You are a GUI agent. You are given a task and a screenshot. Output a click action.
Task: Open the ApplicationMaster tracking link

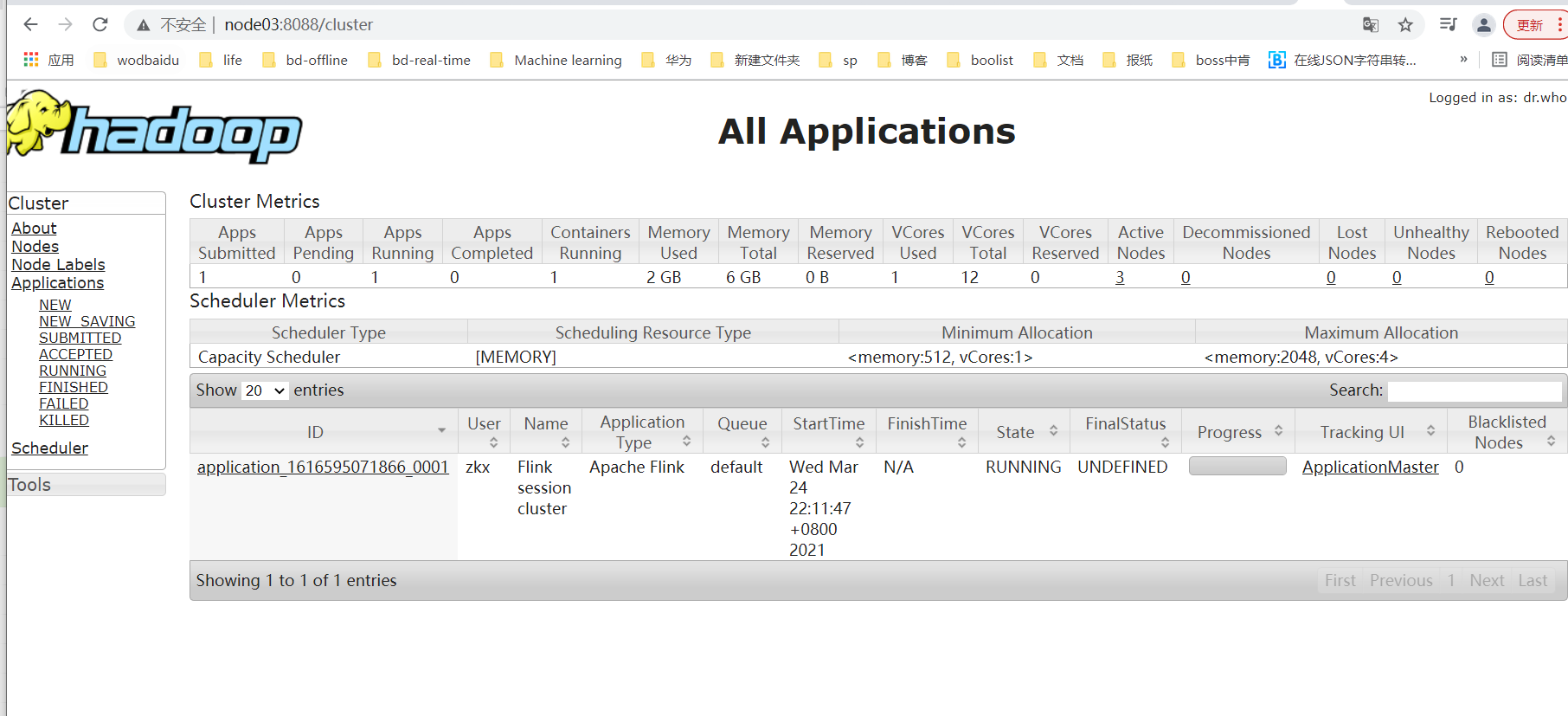click(1370, 467)
